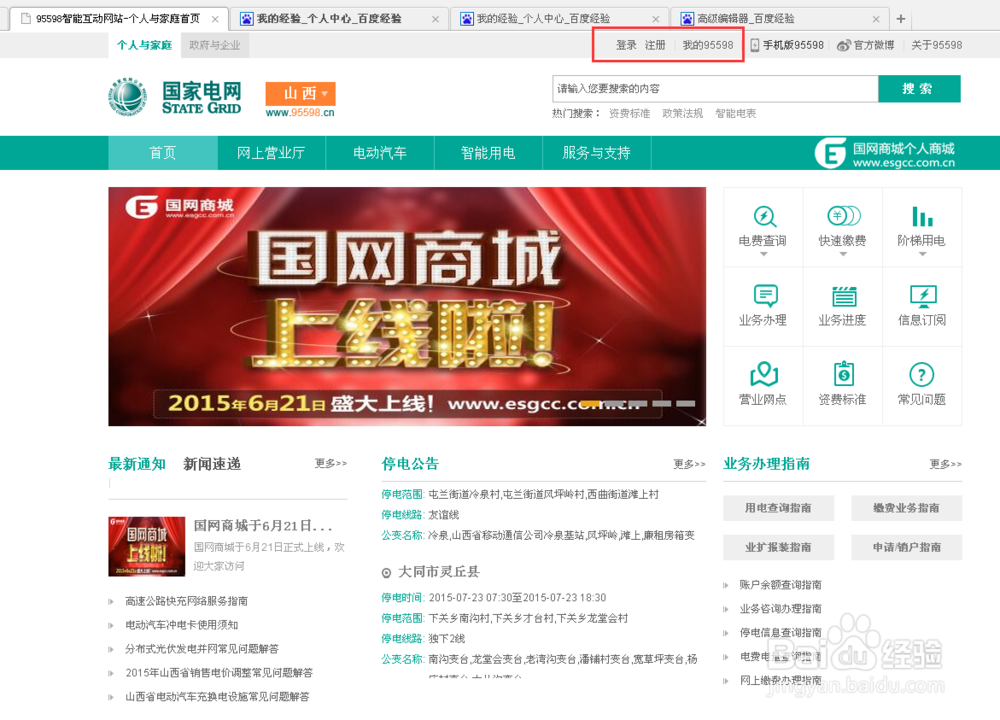
Task: Open the 停电信息查询指南 link
Action: pos(781,633)
